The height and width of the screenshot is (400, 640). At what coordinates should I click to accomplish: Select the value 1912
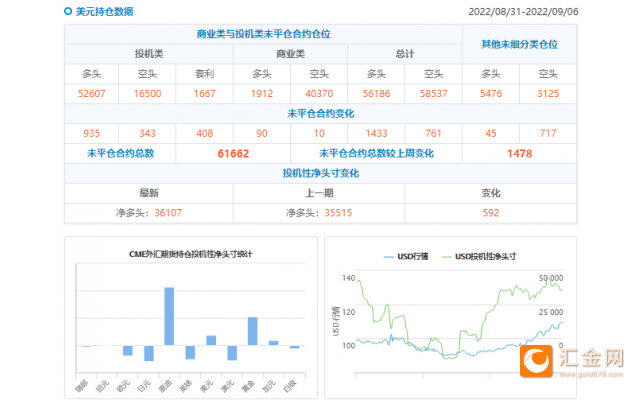(x=262, y=94)
